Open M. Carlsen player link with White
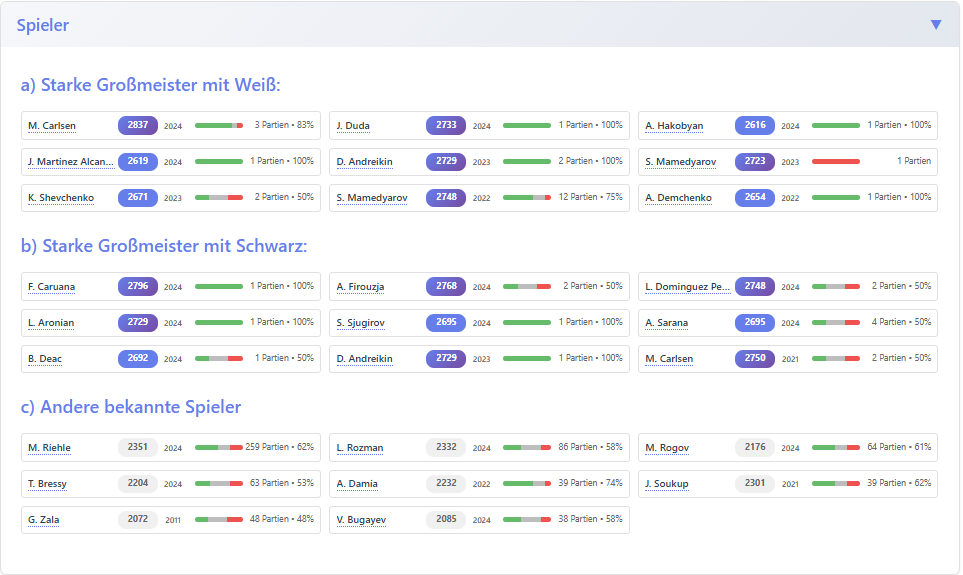 pyautogui.click(x=52, y=126)
